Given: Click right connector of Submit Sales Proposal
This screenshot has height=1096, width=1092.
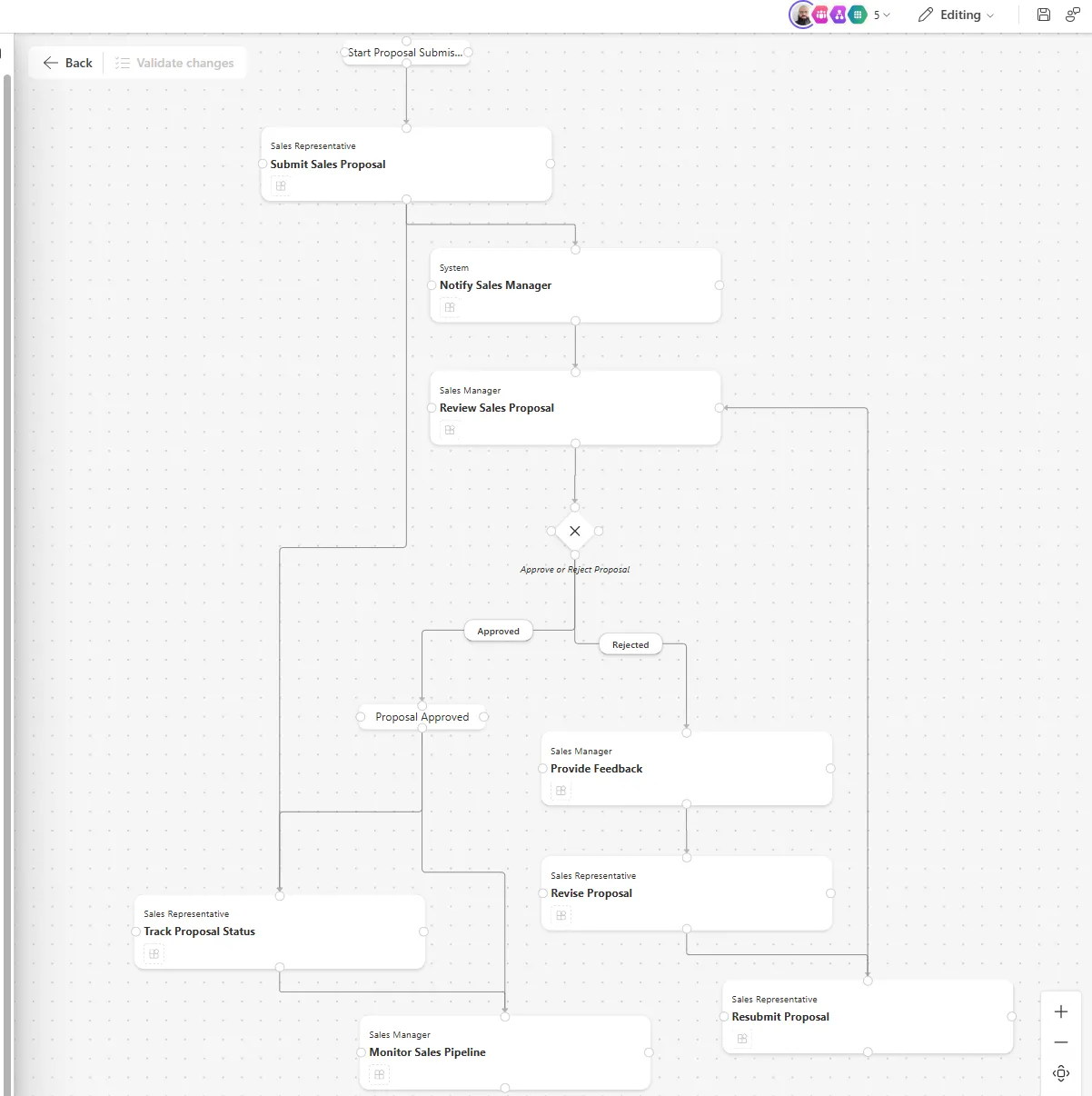Looking at the screenshot, I should 551,164.
